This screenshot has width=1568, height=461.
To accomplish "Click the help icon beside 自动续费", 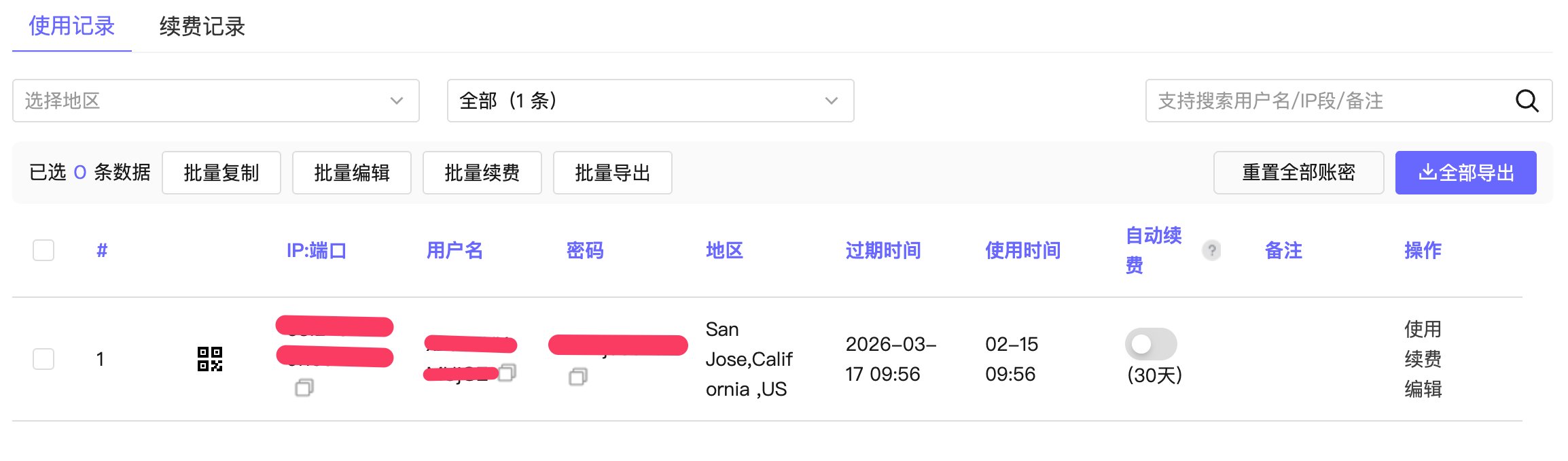I will click(1211, 250).
